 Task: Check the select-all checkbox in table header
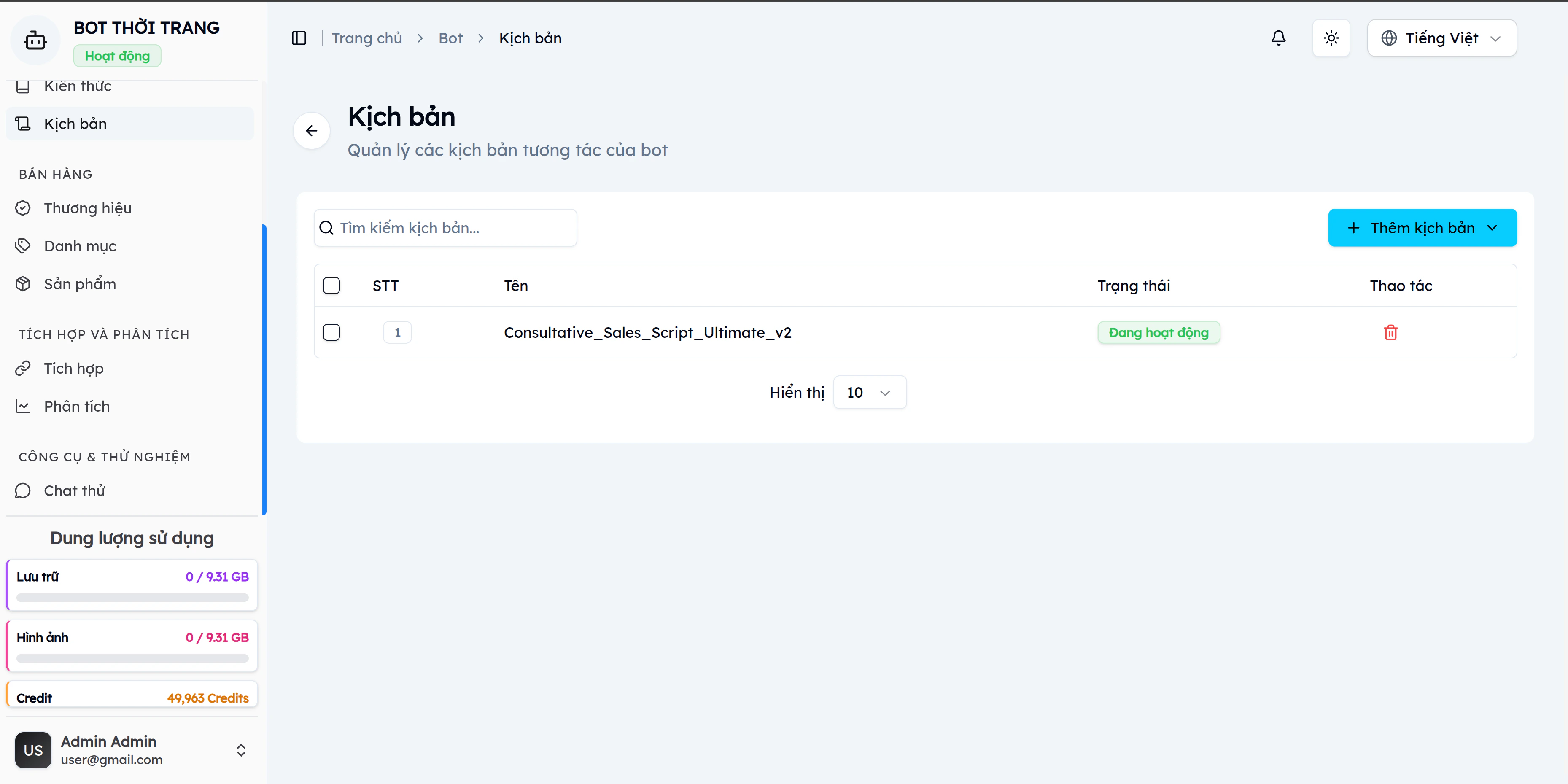(332, 285)
